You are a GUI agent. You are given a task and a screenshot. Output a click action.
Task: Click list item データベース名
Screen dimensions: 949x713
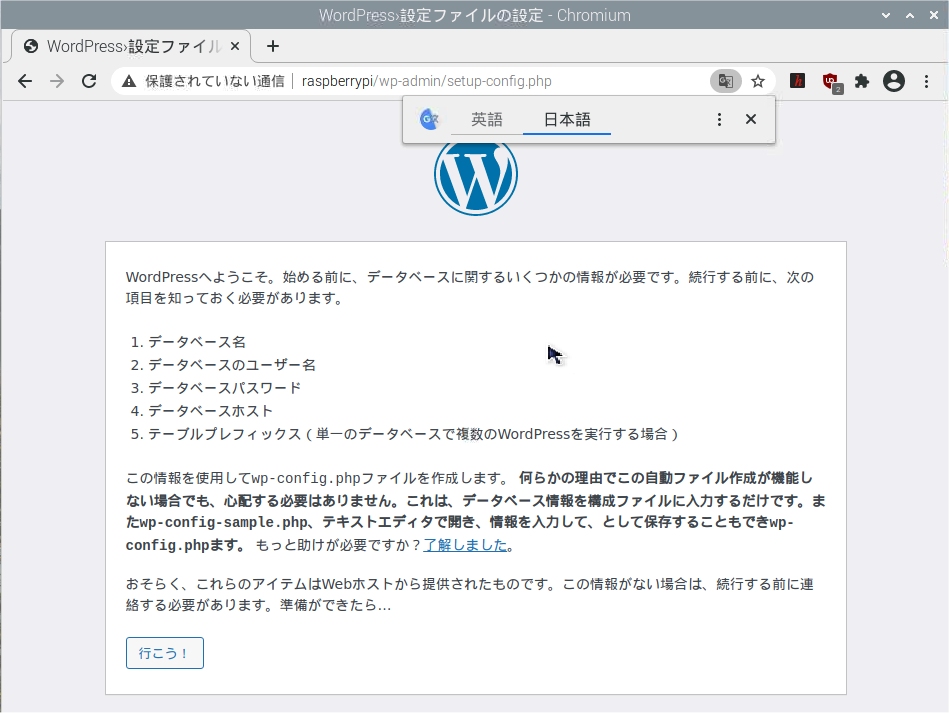pos(197,342)
